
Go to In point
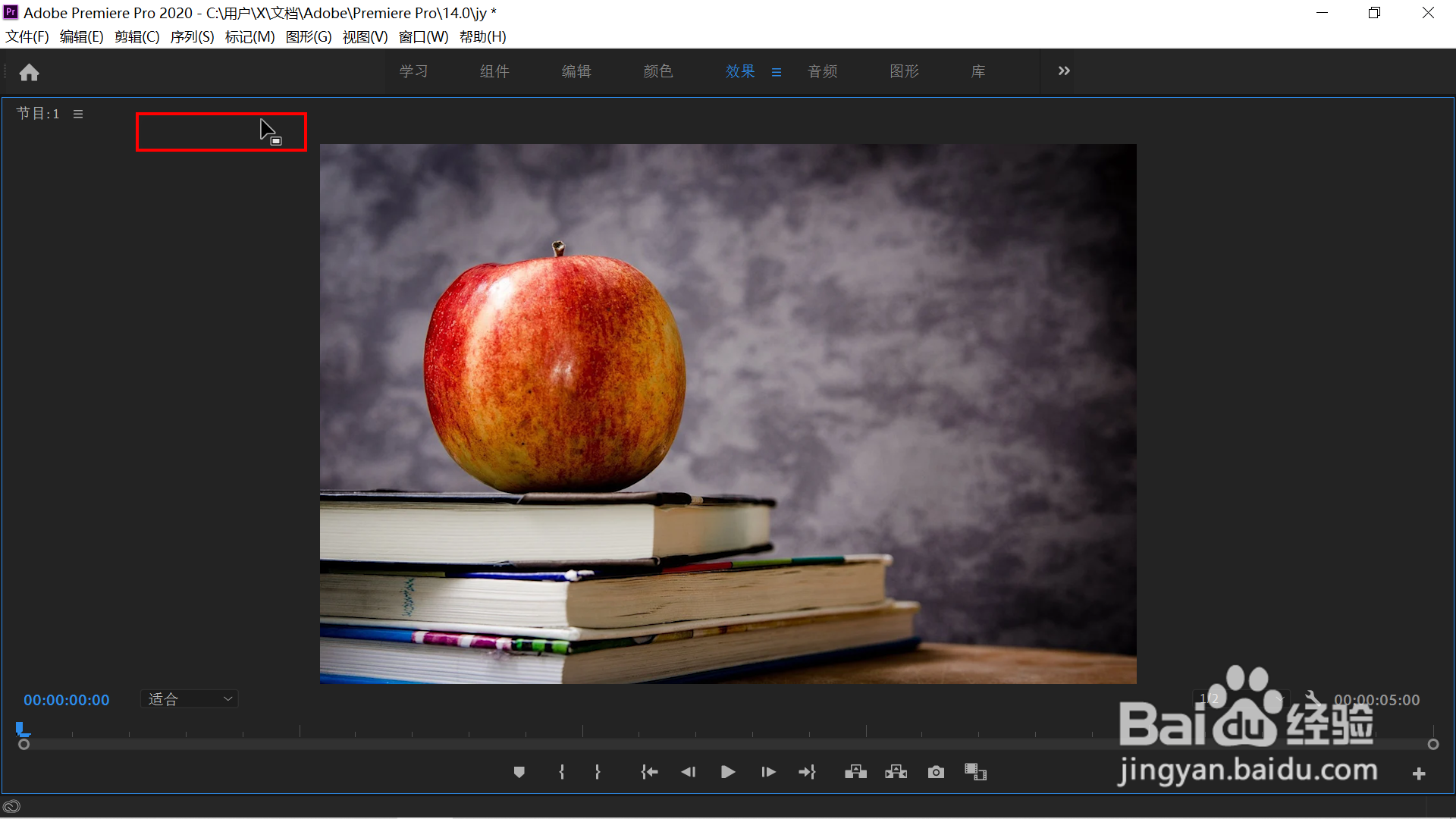(649, 772)
